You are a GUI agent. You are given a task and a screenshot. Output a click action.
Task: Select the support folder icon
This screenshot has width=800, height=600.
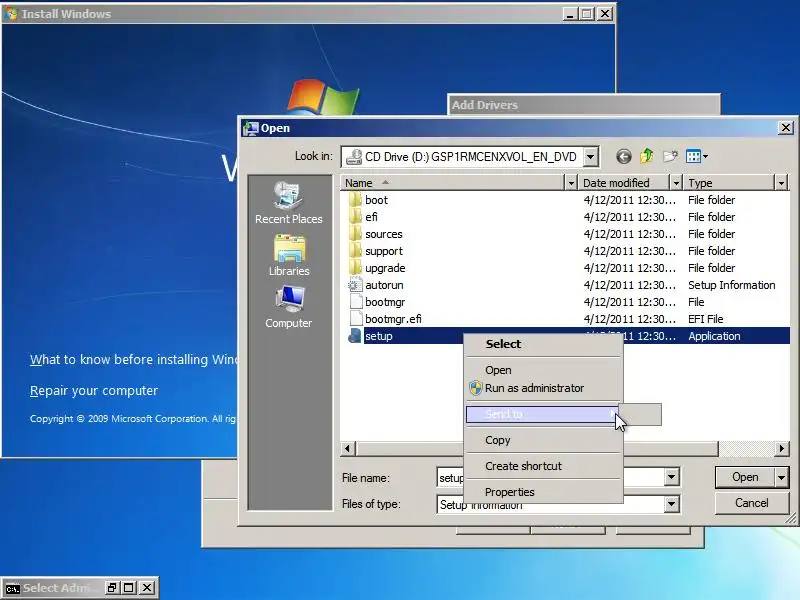(355, 251)
